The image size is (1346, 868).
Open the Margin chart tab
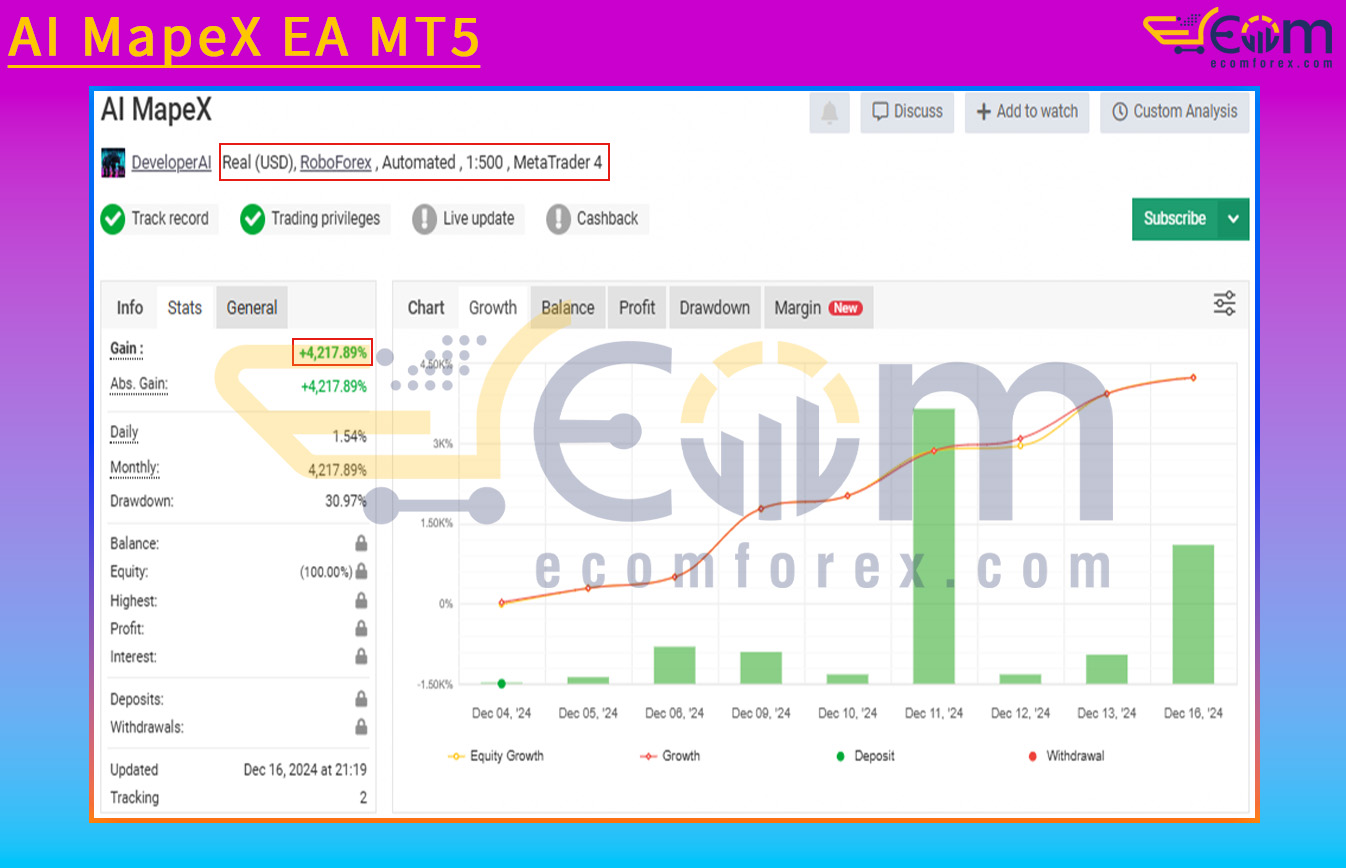point(818,308)
